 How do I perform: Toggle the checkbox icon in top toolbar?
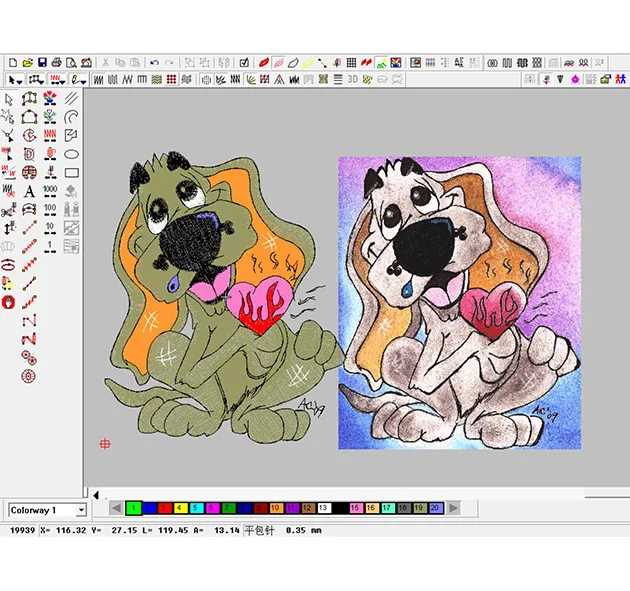244,62
